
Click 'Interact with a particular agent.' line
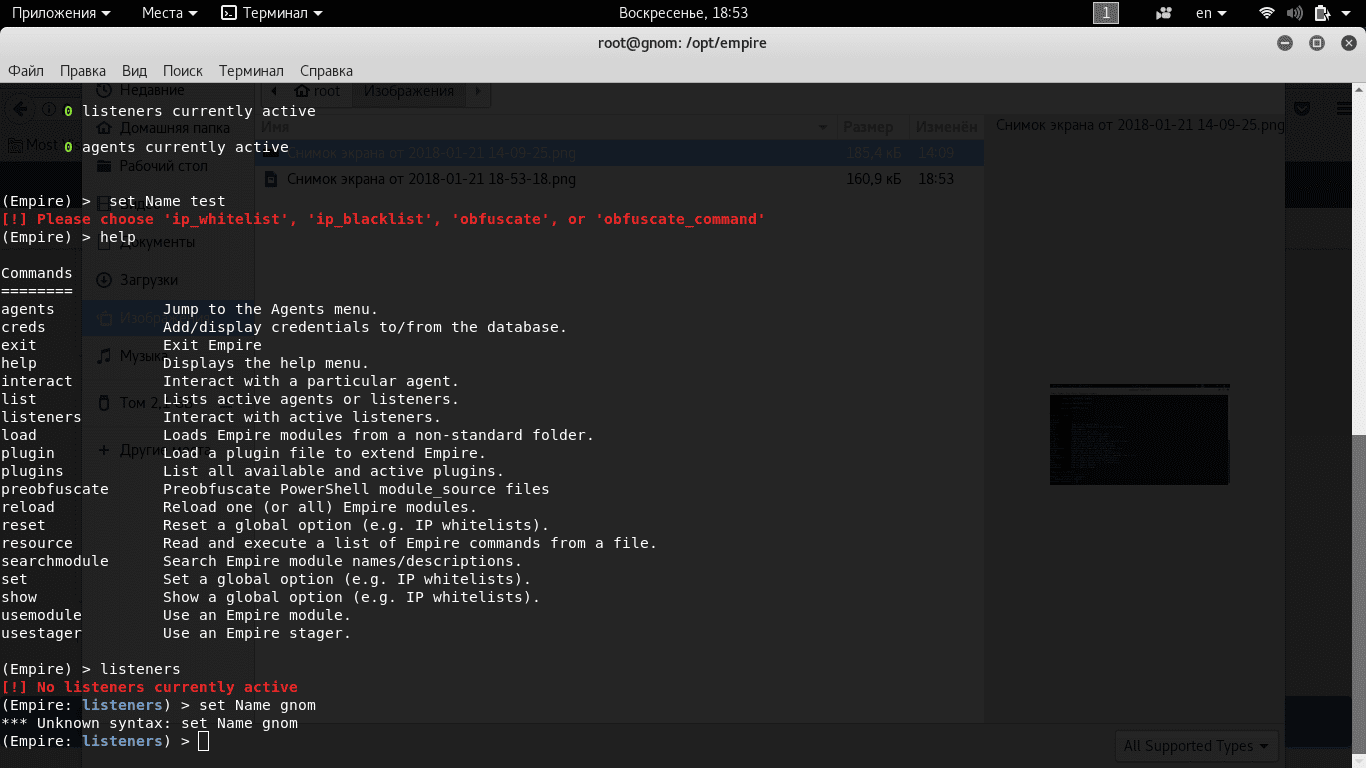(x=311, y=381)
